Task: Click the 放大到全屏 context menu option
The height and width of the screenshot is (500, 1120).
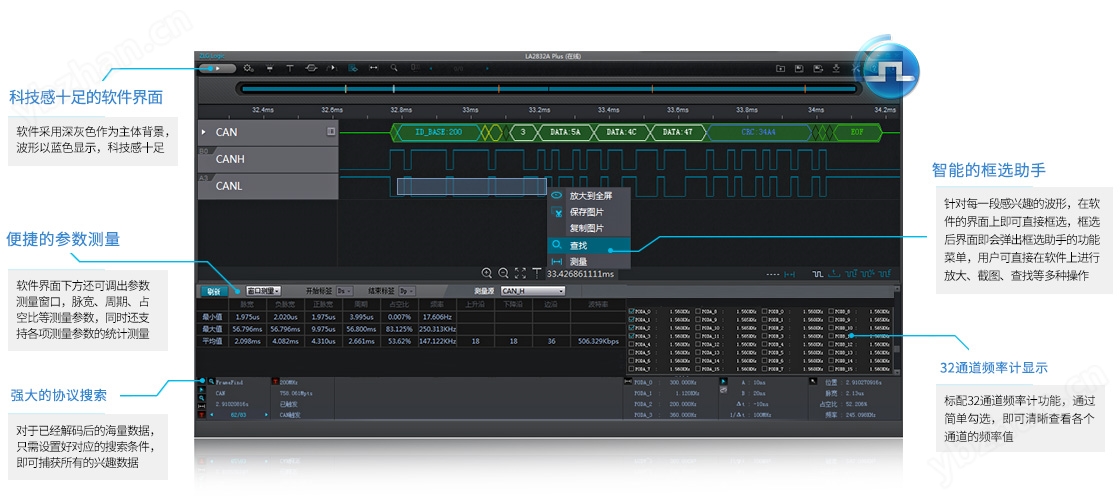Action: pos(590,196)
